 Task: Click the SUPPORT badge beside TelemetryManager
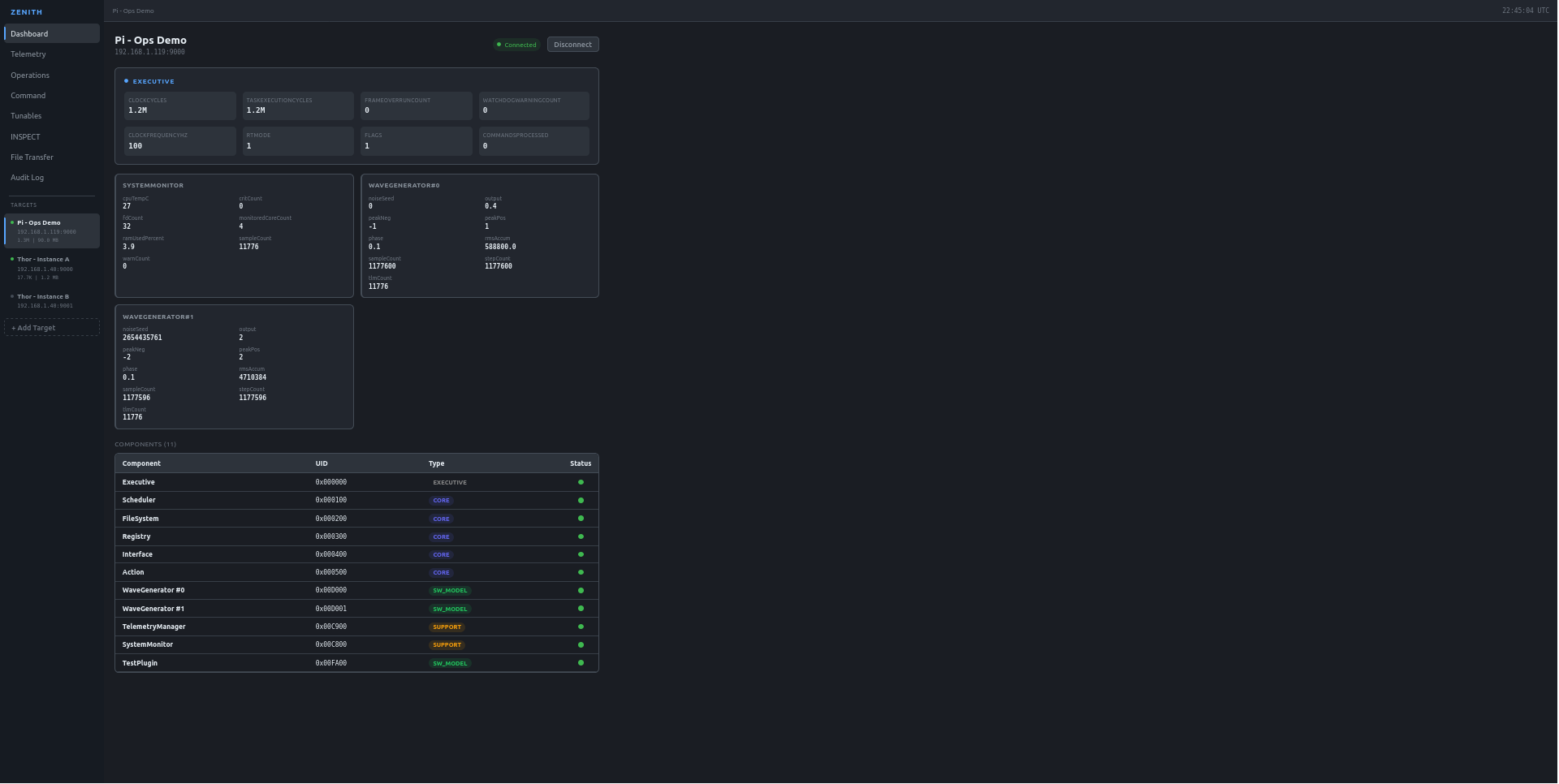coord(447,627)
